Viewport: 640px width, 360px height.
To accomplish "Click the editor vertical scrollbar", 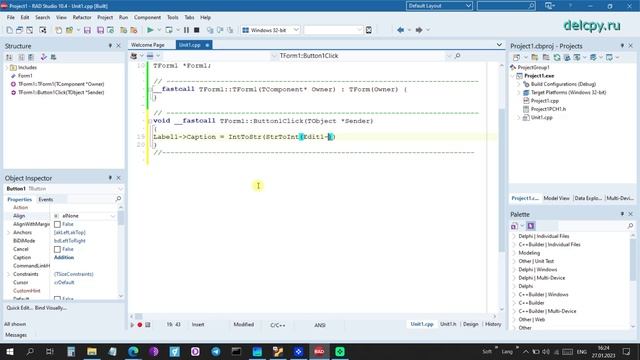I will click(502, 188).
